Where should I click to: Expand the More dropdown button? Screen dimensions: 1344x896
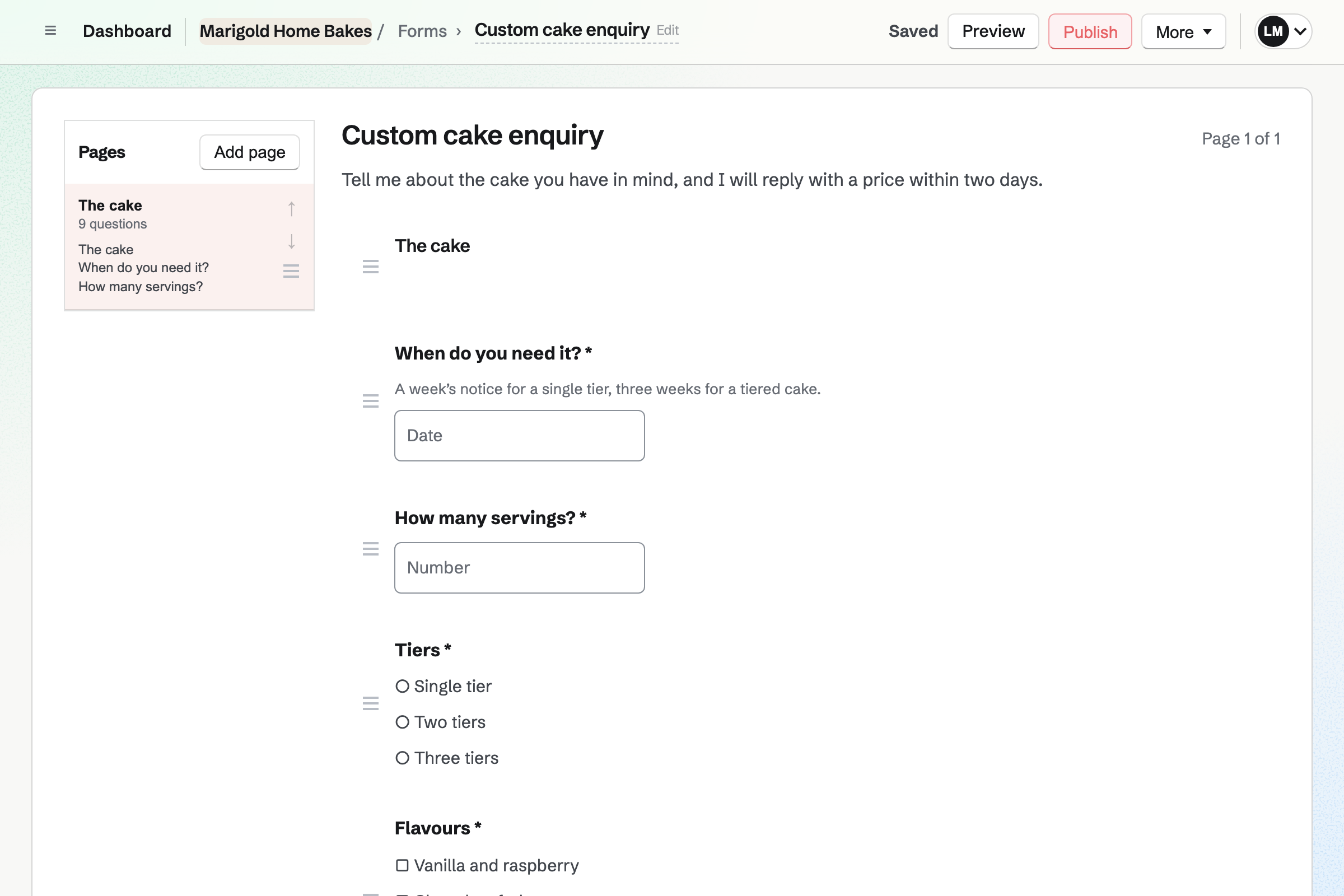(x=1183, y=31)
